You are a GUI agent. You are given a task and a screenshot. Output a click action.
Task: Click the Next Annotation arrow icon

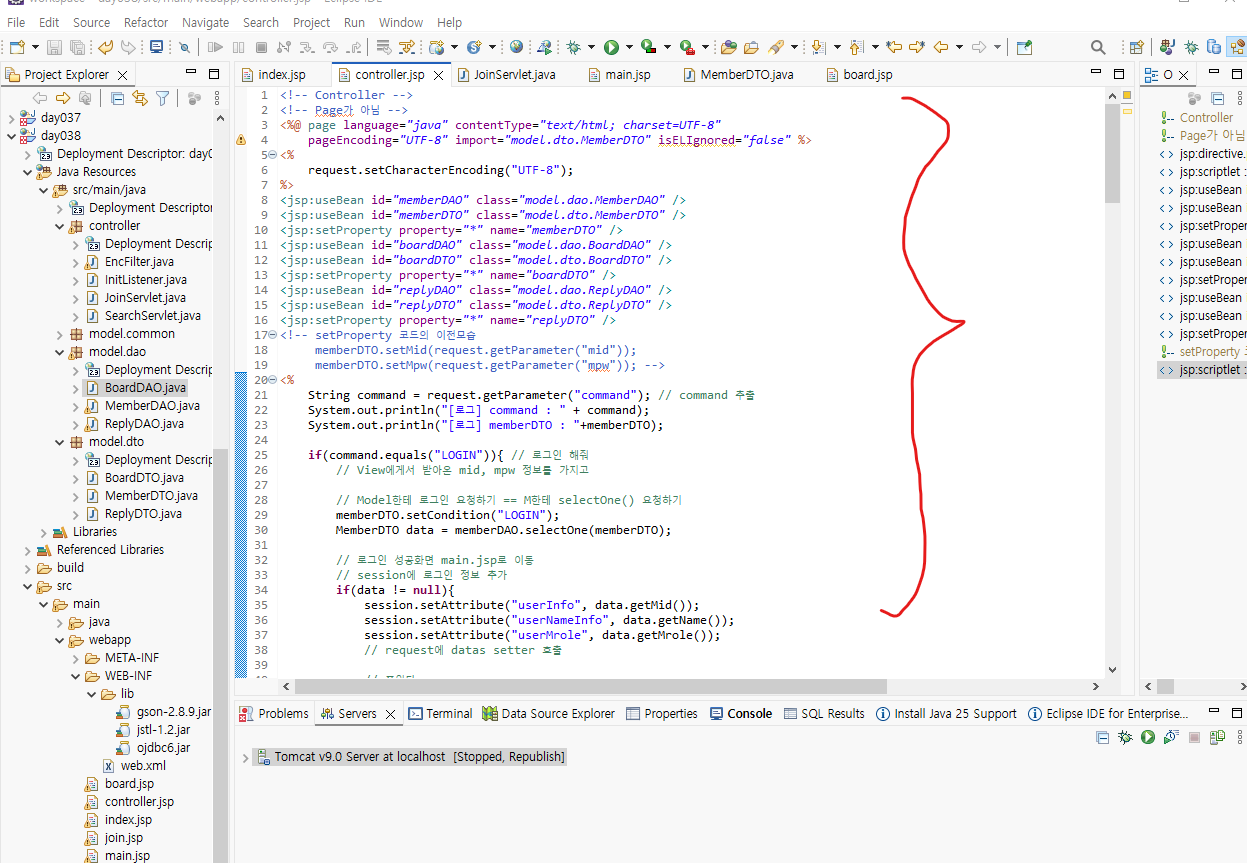tap(817, 47)
